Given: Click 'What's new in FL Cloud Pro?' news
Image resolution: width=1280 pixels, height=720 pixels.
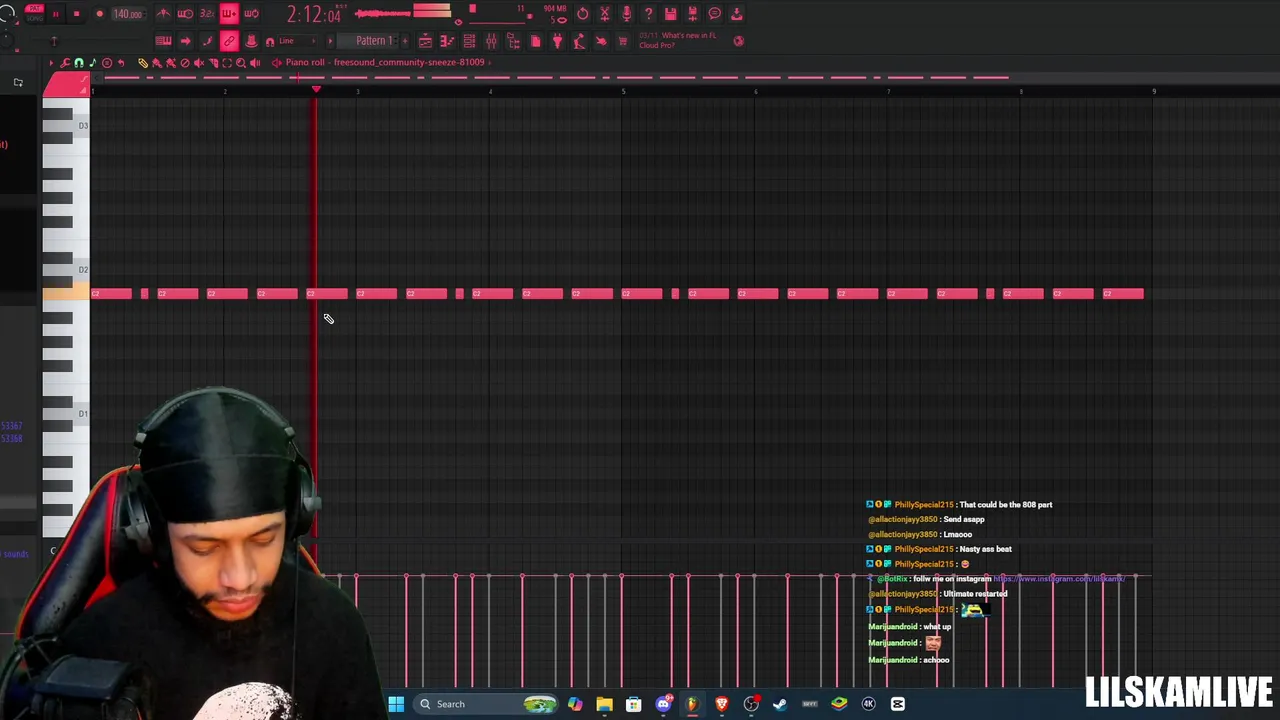Looking at the screenshot, I should pyautogui.click(x=679, y=40).
